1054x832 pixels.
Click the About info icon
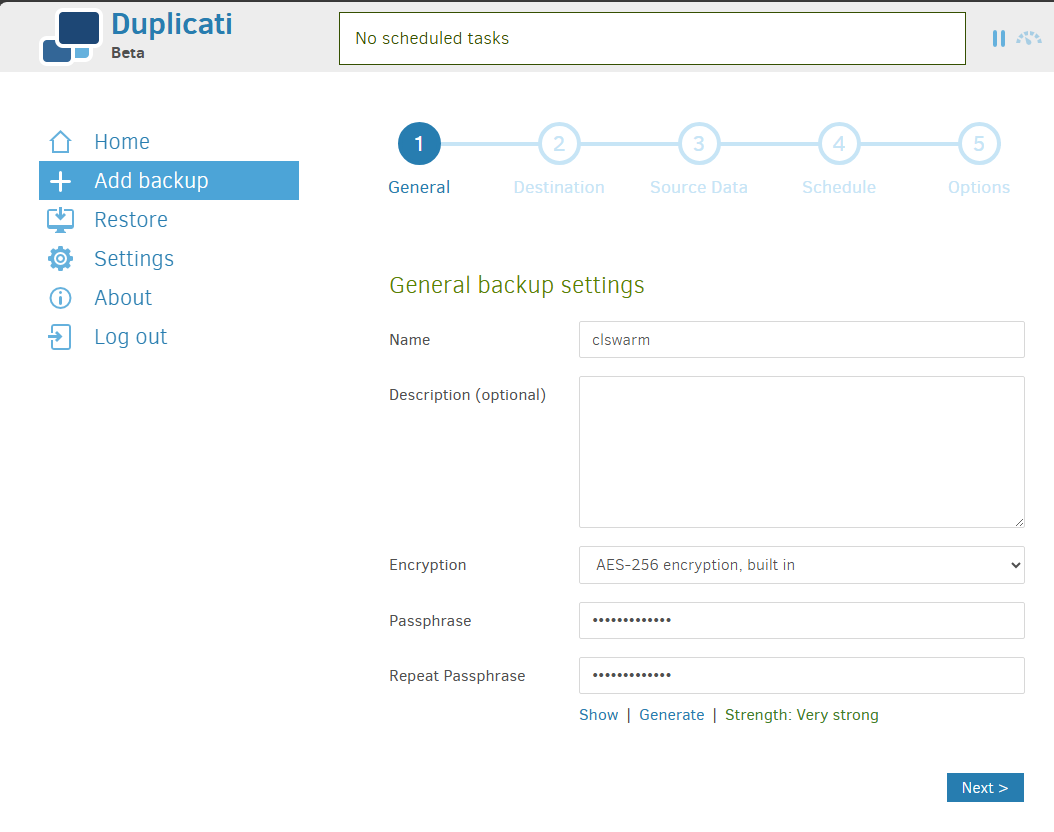[x=60, y=297]
